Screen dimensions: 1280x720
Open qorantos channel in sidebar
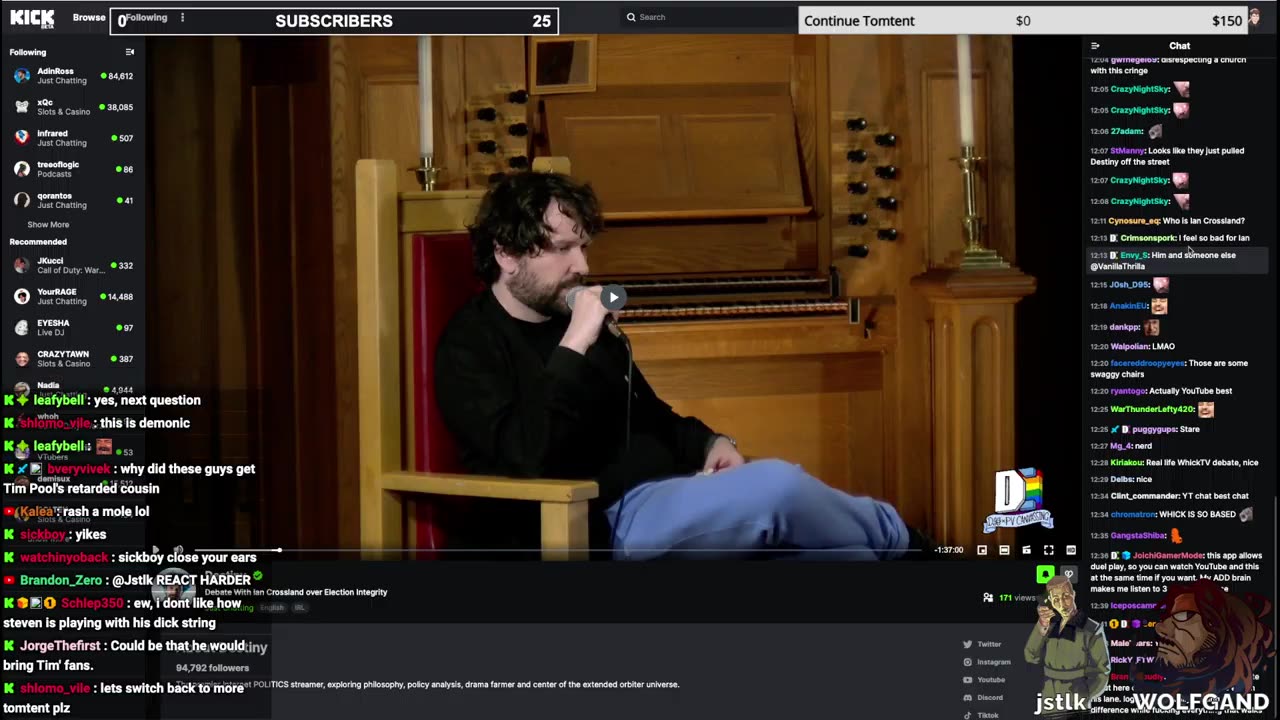click(x=73, y=200)
